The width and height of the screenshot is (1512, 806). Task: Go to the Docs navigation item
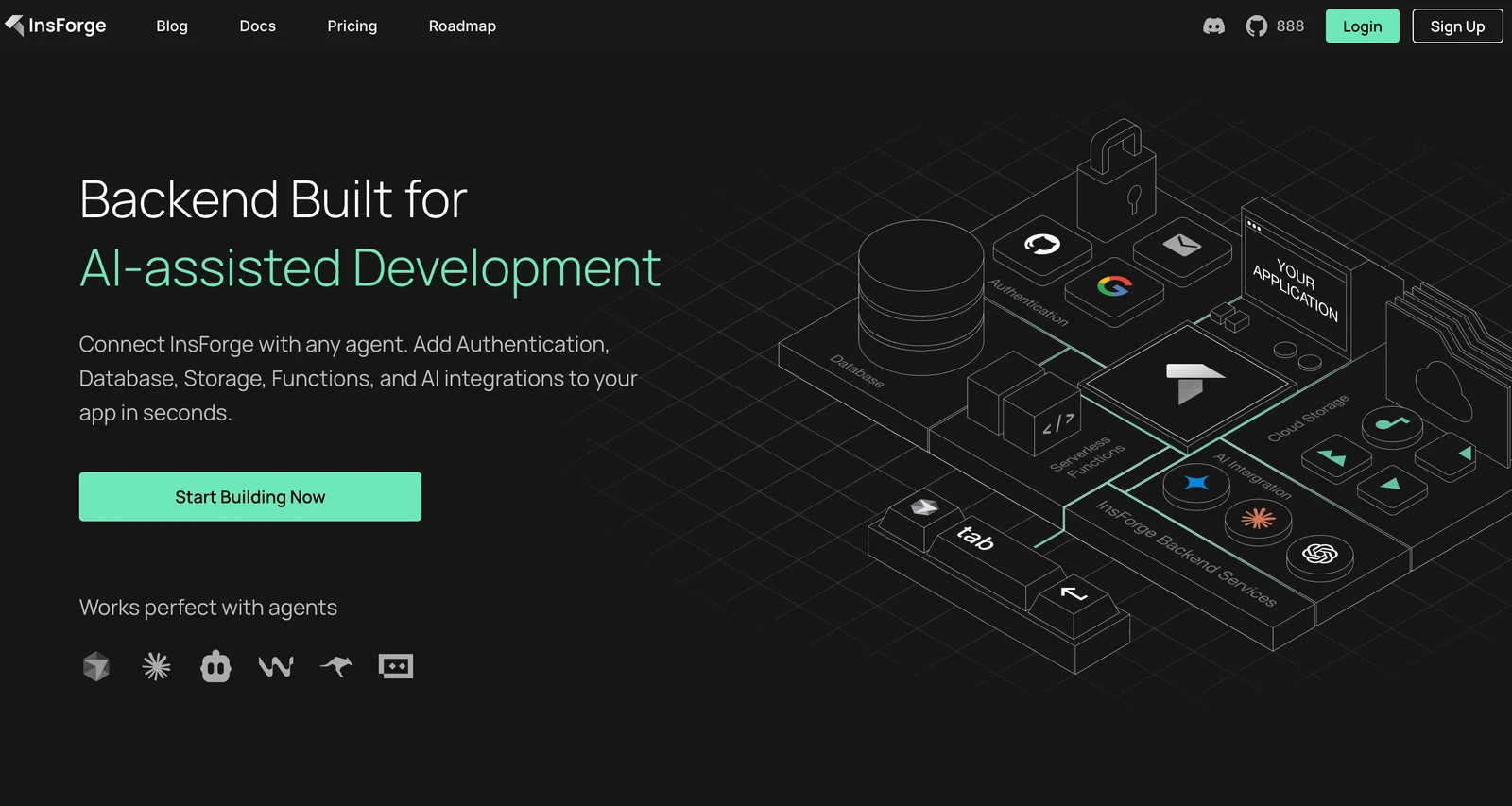coord(257,26)
